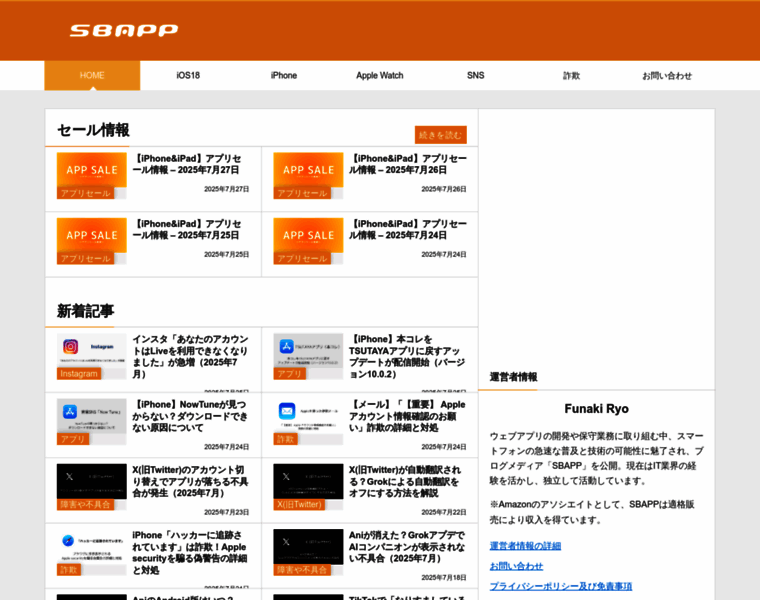Open article アプリセール情報 – 2025年7月26日
This screenshot has width=760, height=600.
[408, 164]
